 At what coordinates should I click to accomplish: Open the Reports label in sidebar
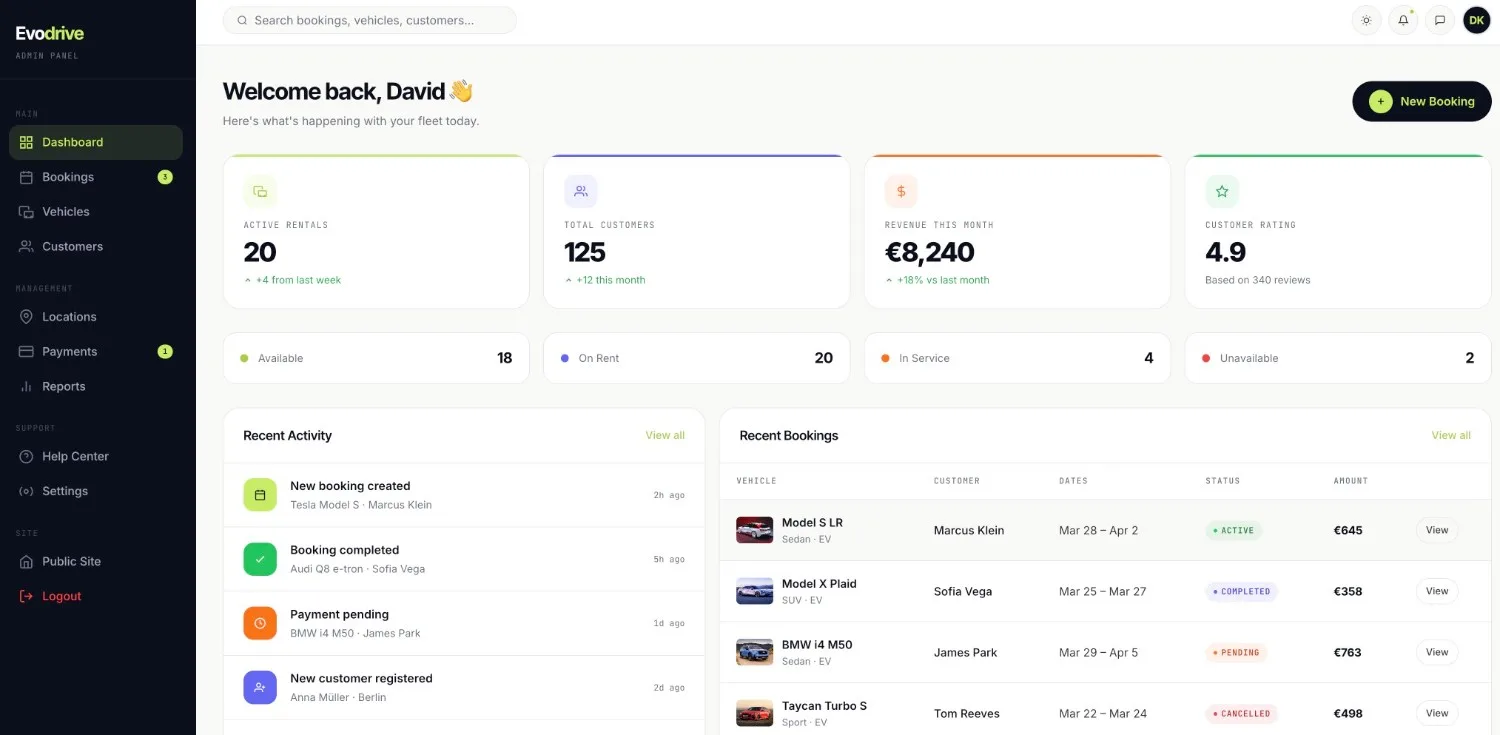(x=64, y=387)
